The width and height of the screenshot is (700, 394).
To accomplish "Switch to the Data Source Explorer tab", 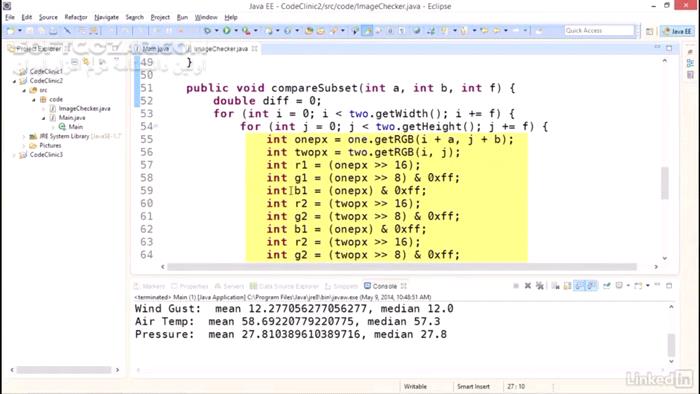I will click(284, 286).
